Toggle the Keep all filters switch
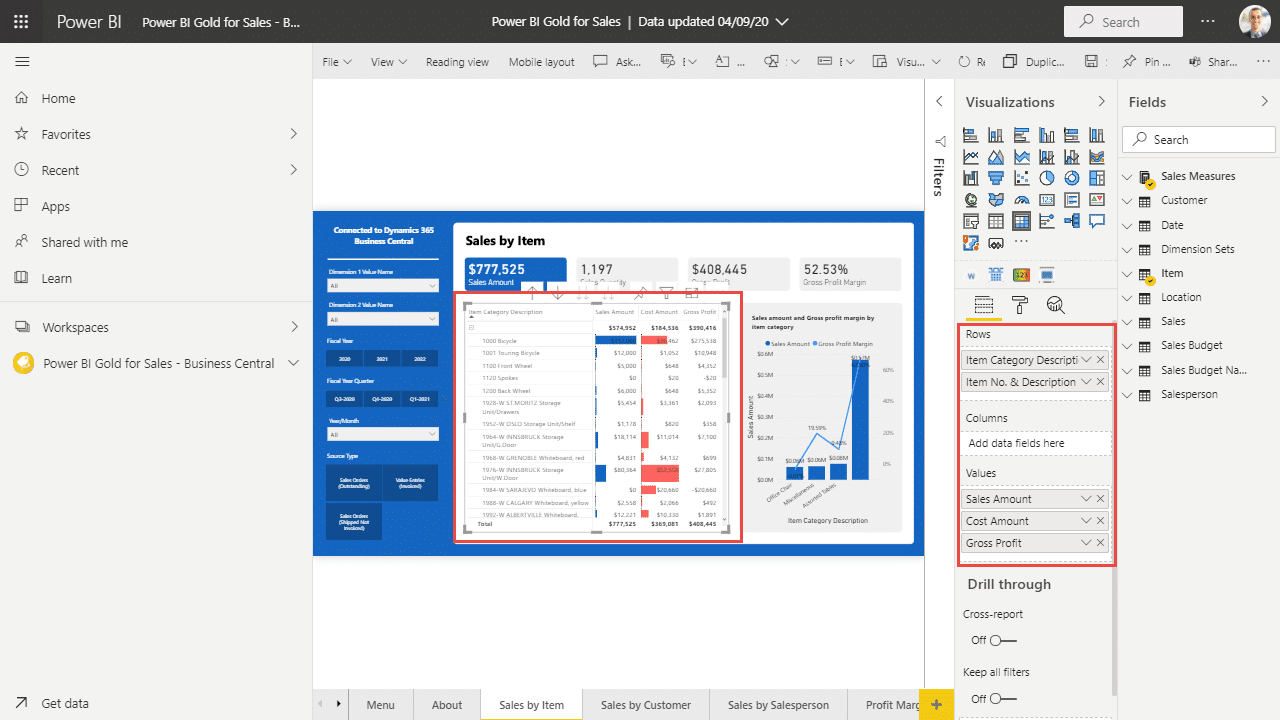This screenshot has width=1280, height=720. pos(1003,698)
